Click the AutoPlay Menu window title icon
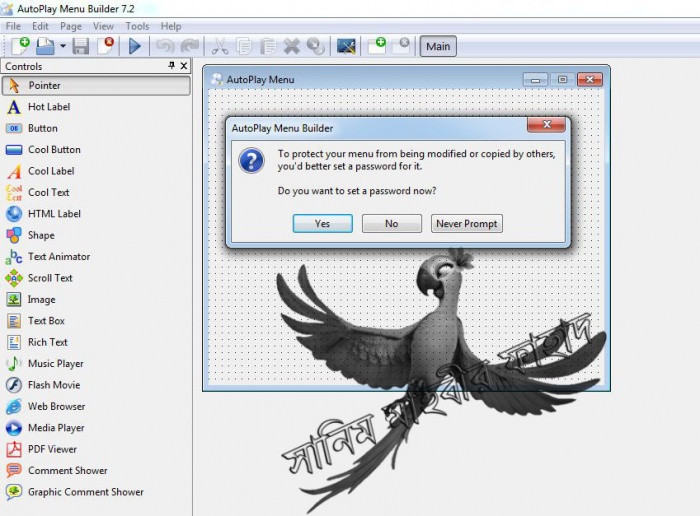The height and width of the screenshot is (516, 700). click(x=217, y=79)
